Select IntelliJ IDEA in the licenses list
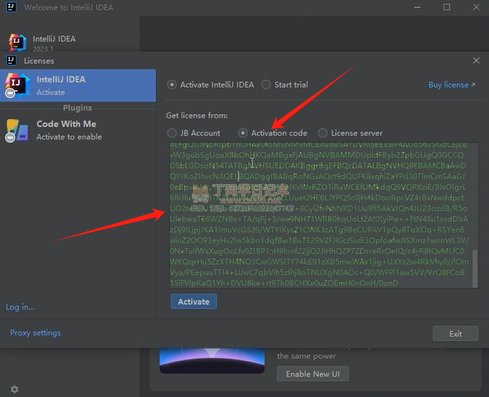Image resolution: width=489 pixels, height=397 pixels. pyautogui.click(x=78, y=85)
